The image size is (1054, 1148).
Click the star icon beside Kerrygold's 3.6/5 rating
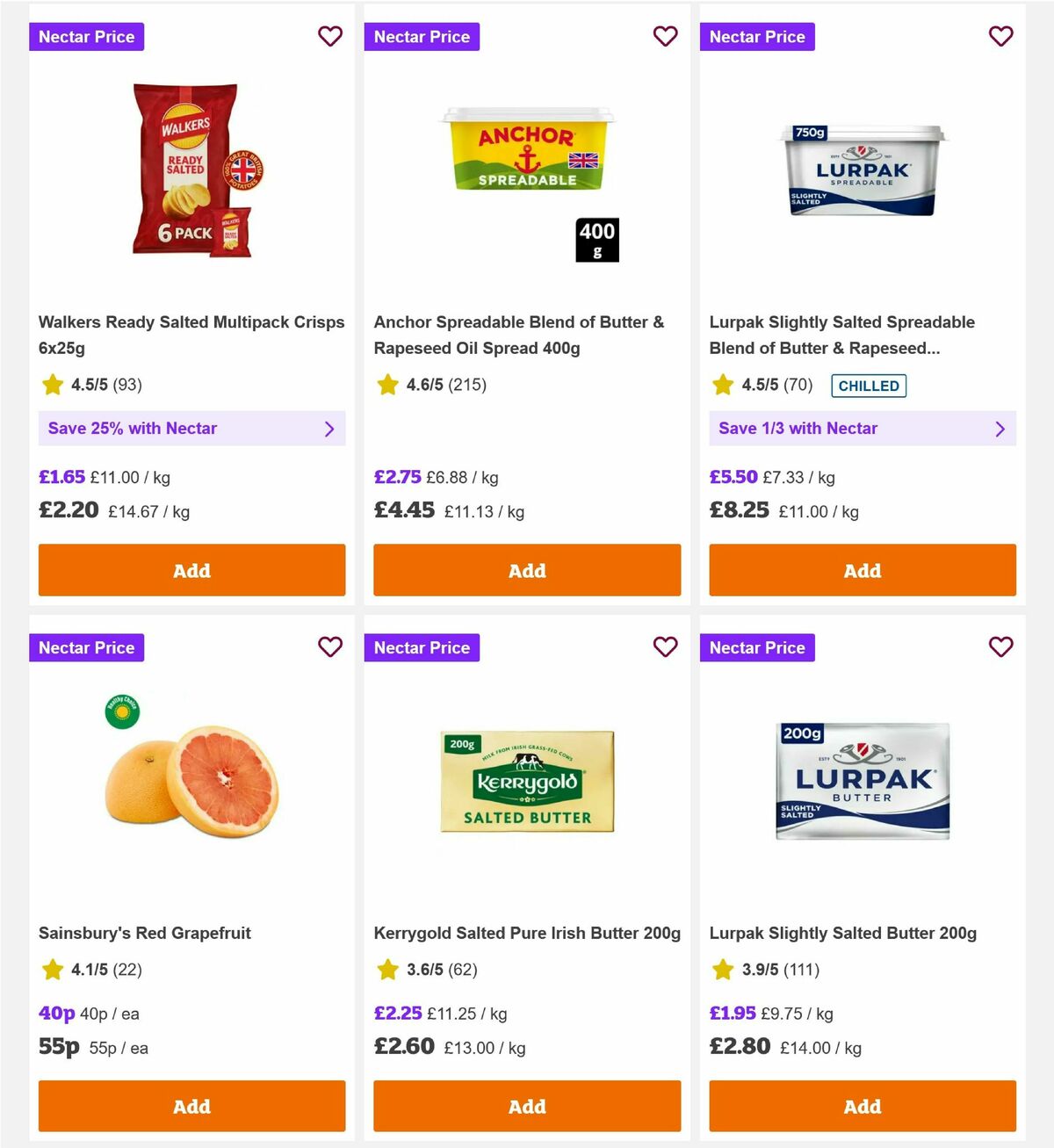[x=387, y=970]
